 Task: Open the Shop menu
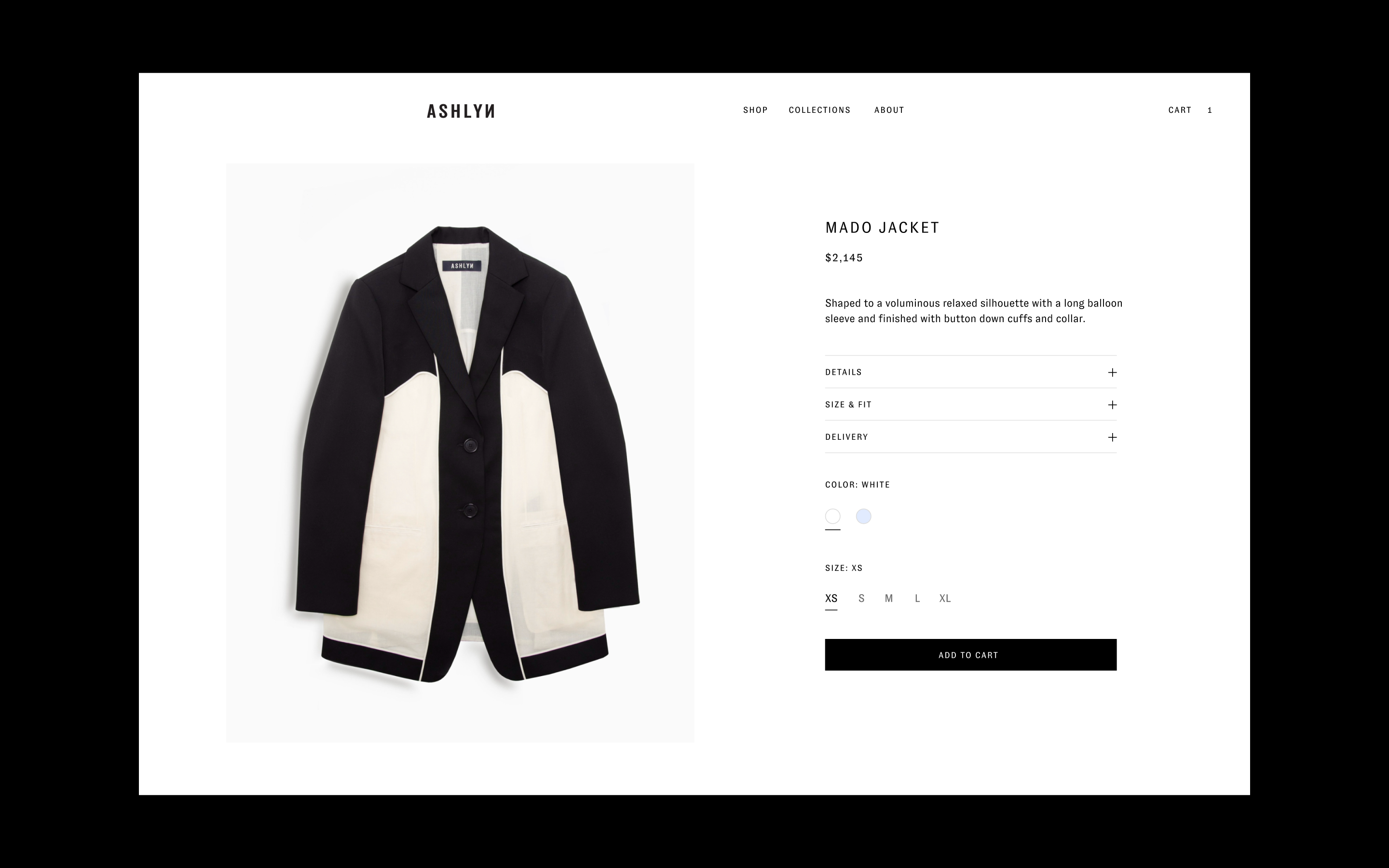755,110
